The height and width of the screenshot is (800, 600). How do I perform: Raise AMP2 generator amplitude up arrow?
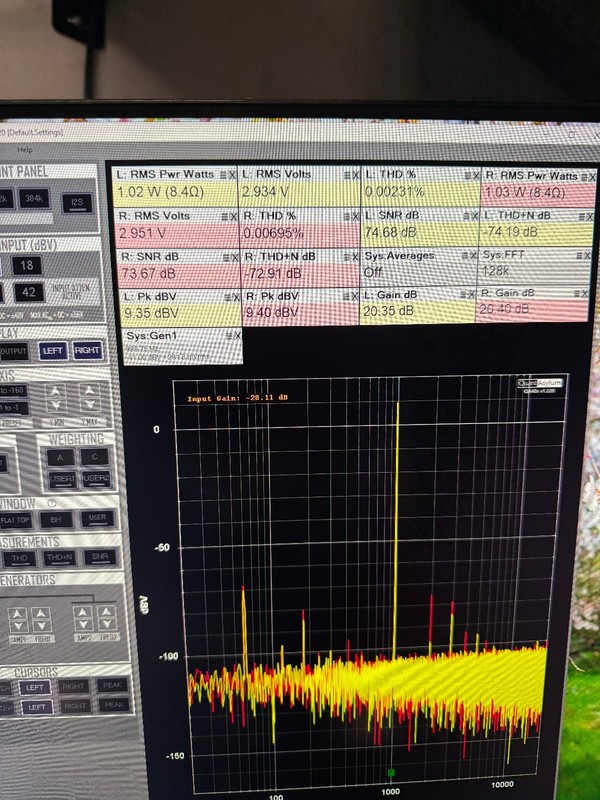[x=83, y=612]
